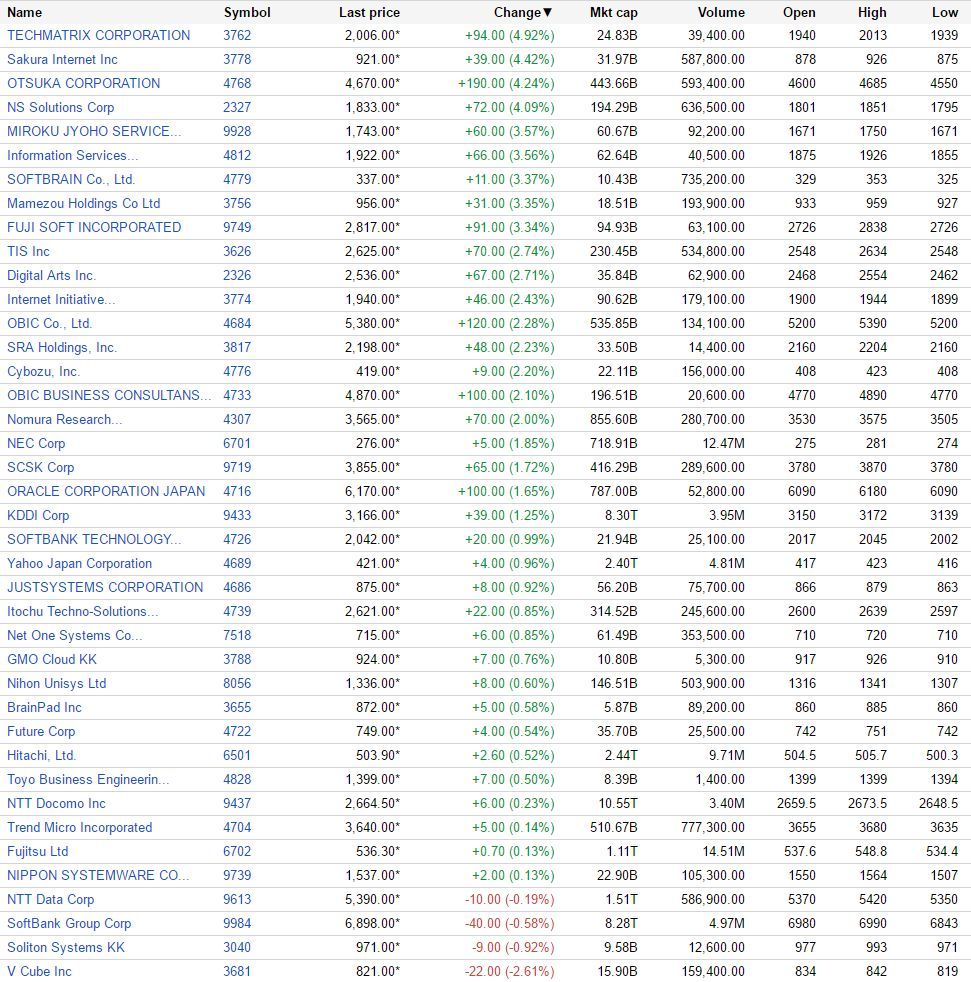Open Trend Micro Incorporated link

click(80, 828)
